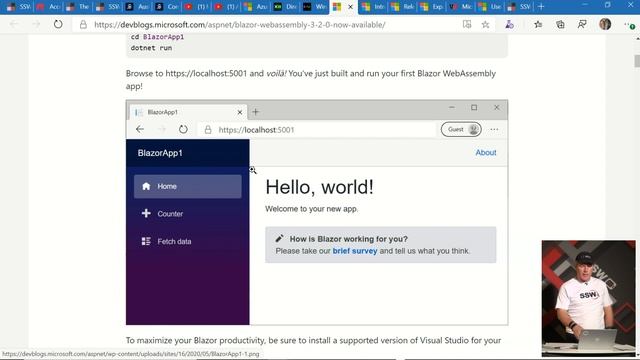Open the Favorites list icon

pos(538,24)
